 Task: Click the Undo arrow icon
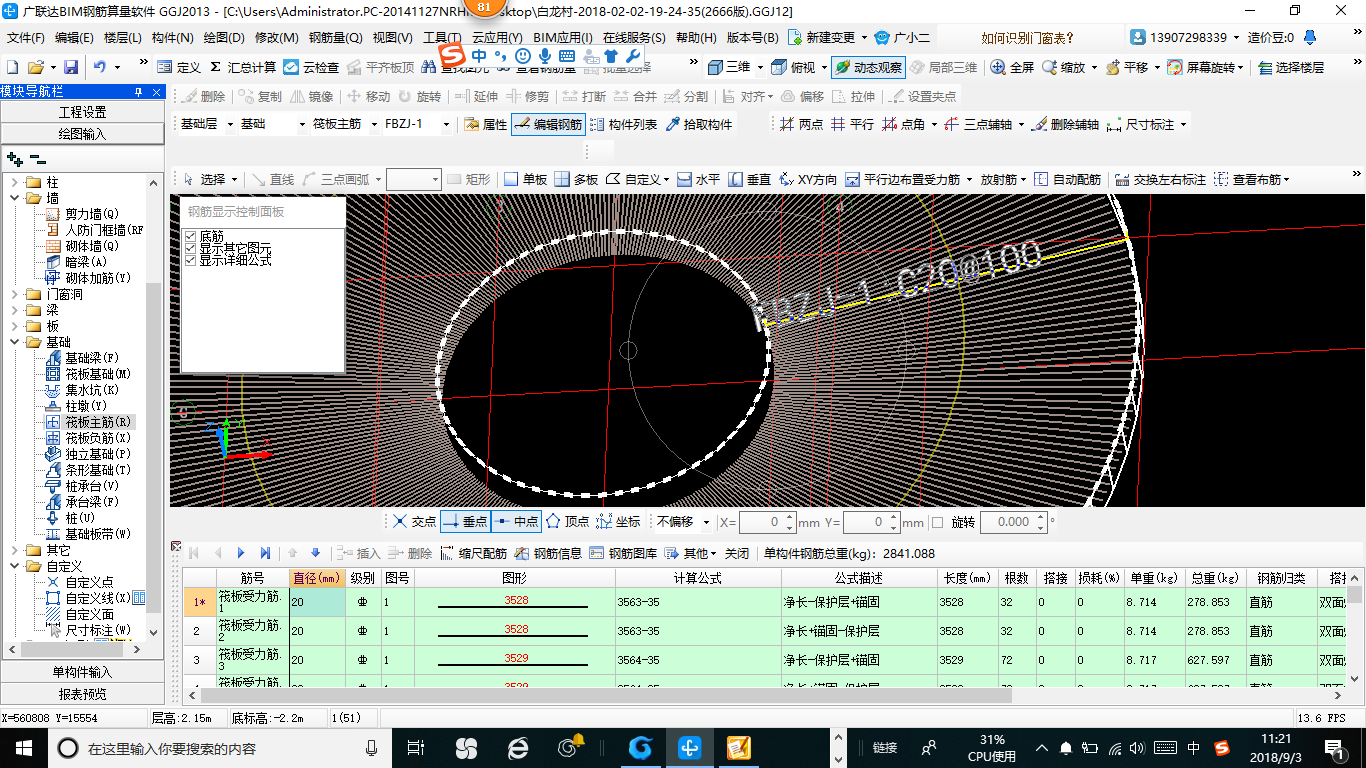coord(100,67)
